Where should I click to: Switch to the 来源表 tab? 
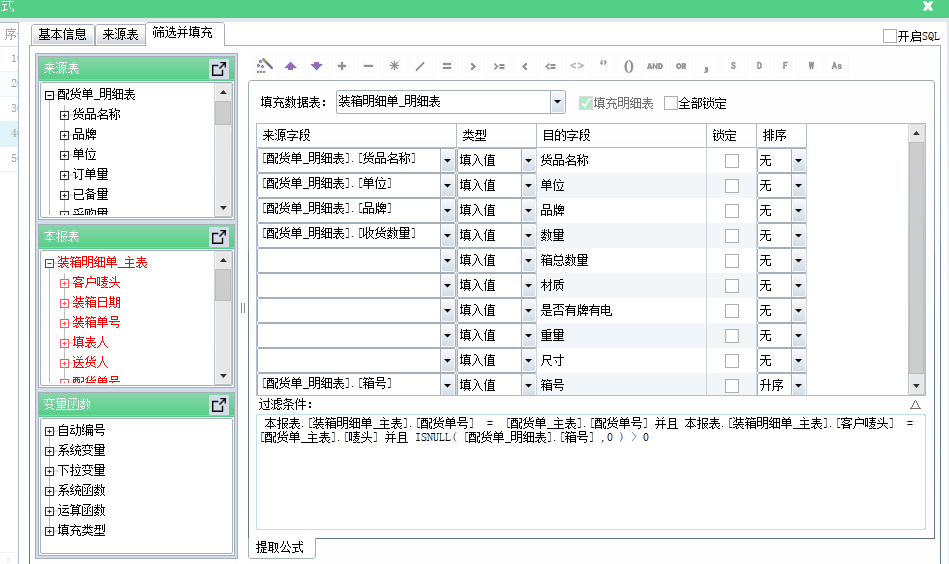point(120,34)
